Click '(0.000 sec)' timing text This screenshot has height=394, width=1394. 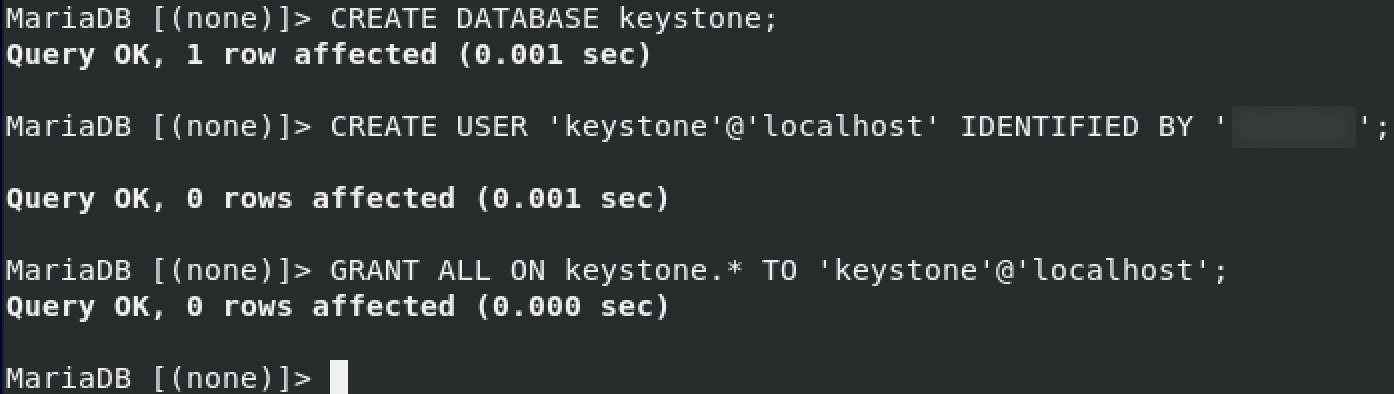click(x=572, y=306)
